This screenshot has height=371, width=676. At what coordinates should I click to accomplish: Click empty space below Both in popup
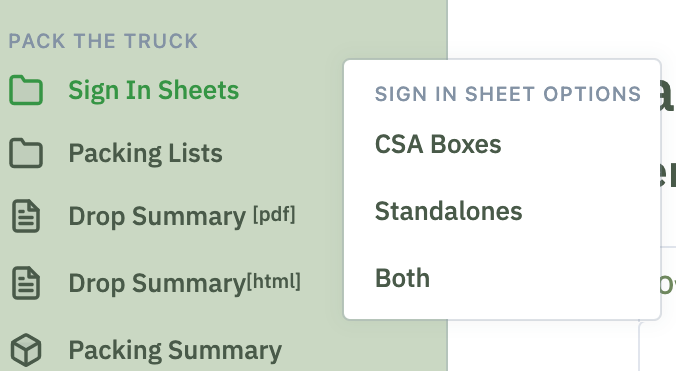pyautogui.click(x=502, y=306)
